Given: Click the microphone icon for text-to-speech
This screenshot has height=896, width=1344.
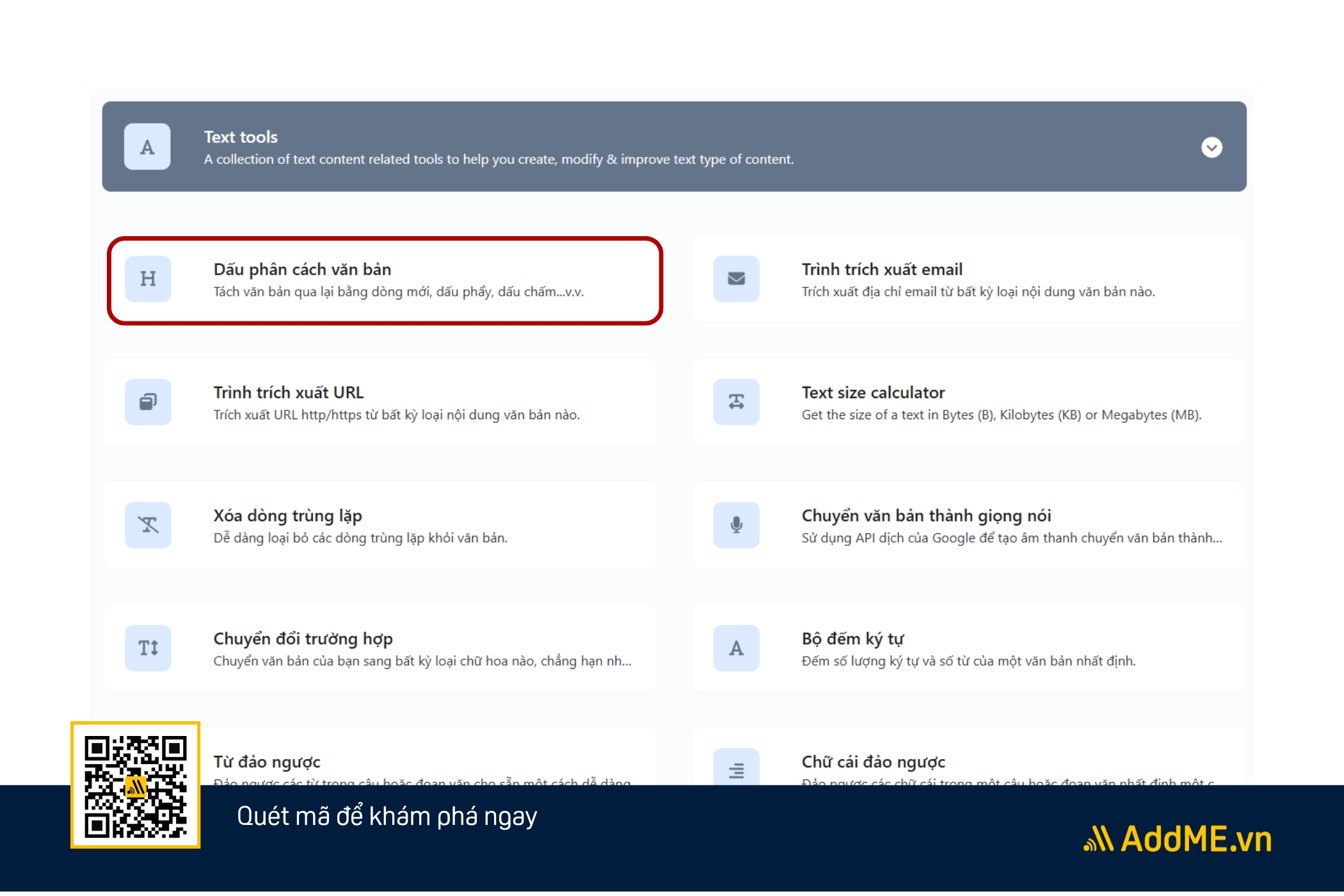Looking at the screenshot, I should pyautogui.click(x=736, y=525).
